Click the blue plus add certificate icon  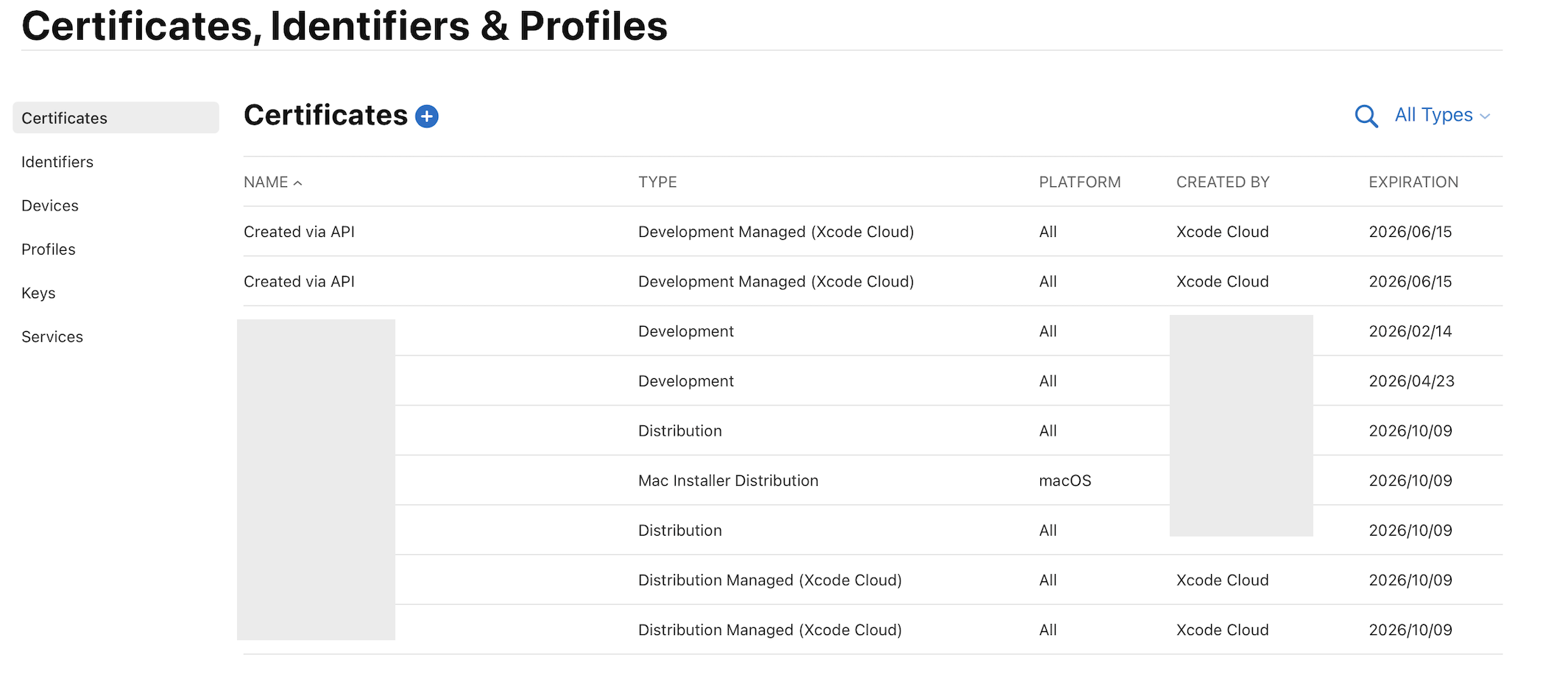(x=427, y=116)
